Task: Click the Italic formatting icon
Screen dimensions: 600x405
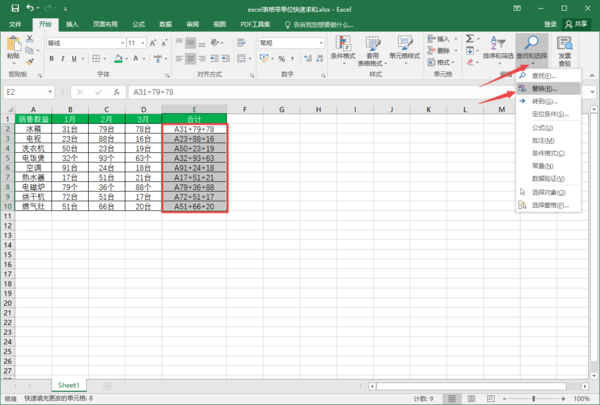Action: (x=63, y=58)
